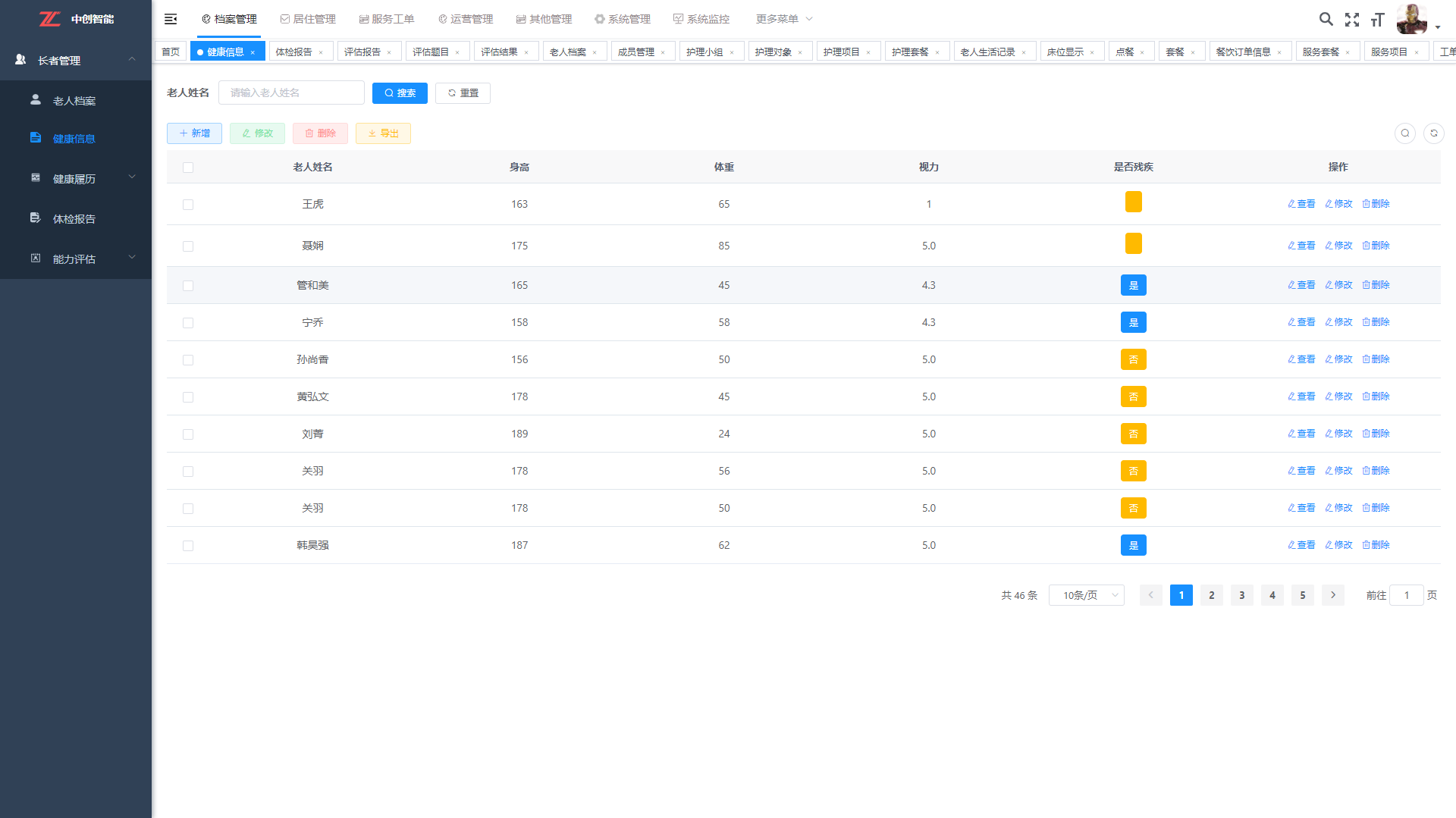Image resolution: width=1456 pixels, height=818 pixels.
Task: Open 体检报告 in the sidebar
Action: 74,219
